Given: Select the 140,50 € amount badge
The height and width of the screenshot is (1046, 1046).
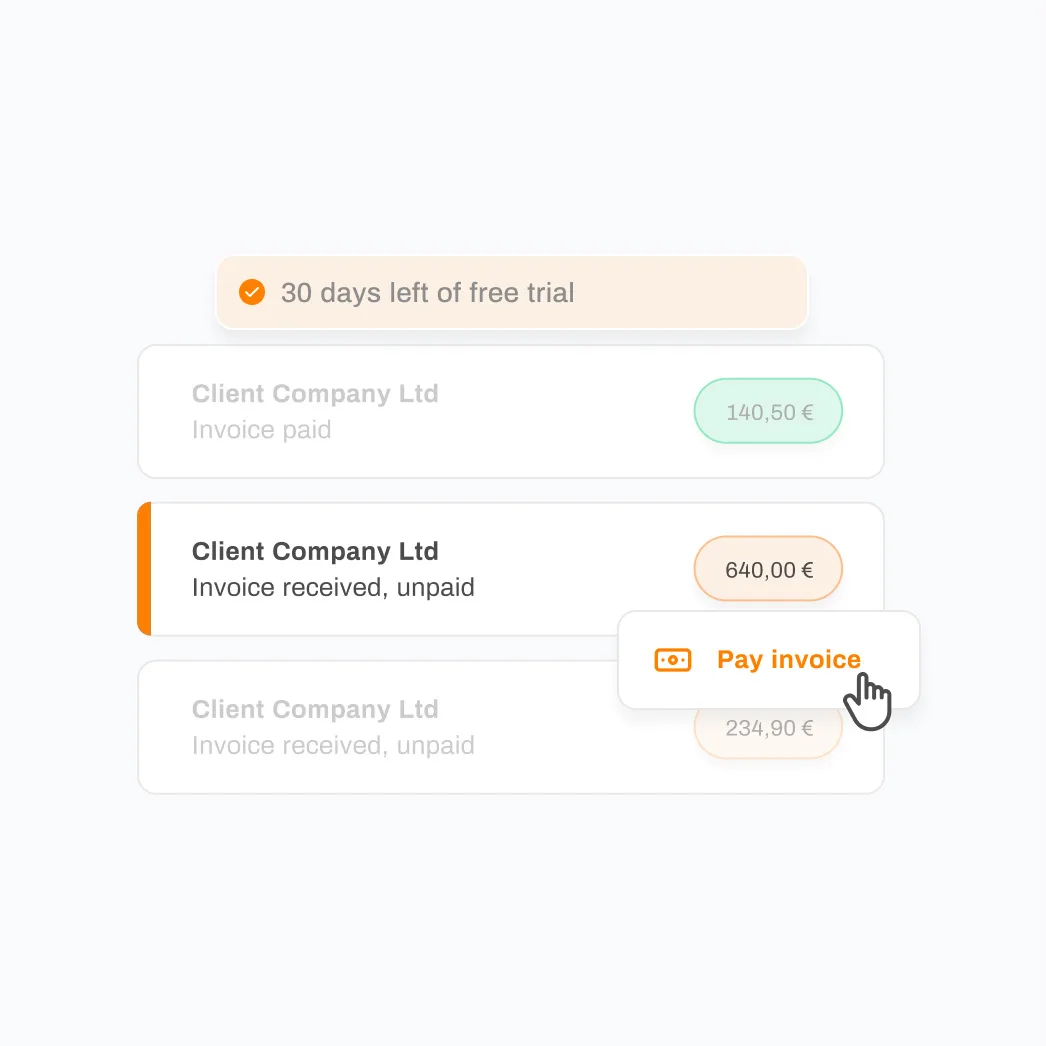Looking at the screenshot, I should click(768, 411).
